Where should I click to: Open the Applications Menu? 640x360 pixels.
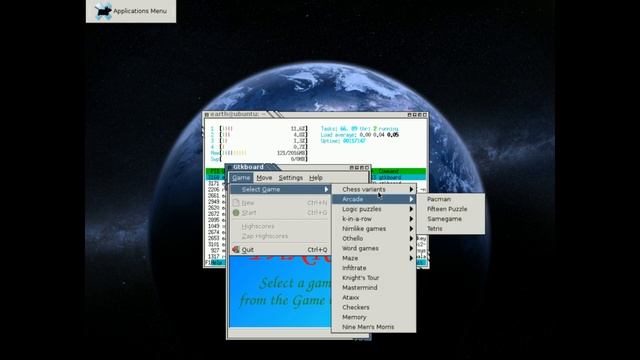[131, 11]
